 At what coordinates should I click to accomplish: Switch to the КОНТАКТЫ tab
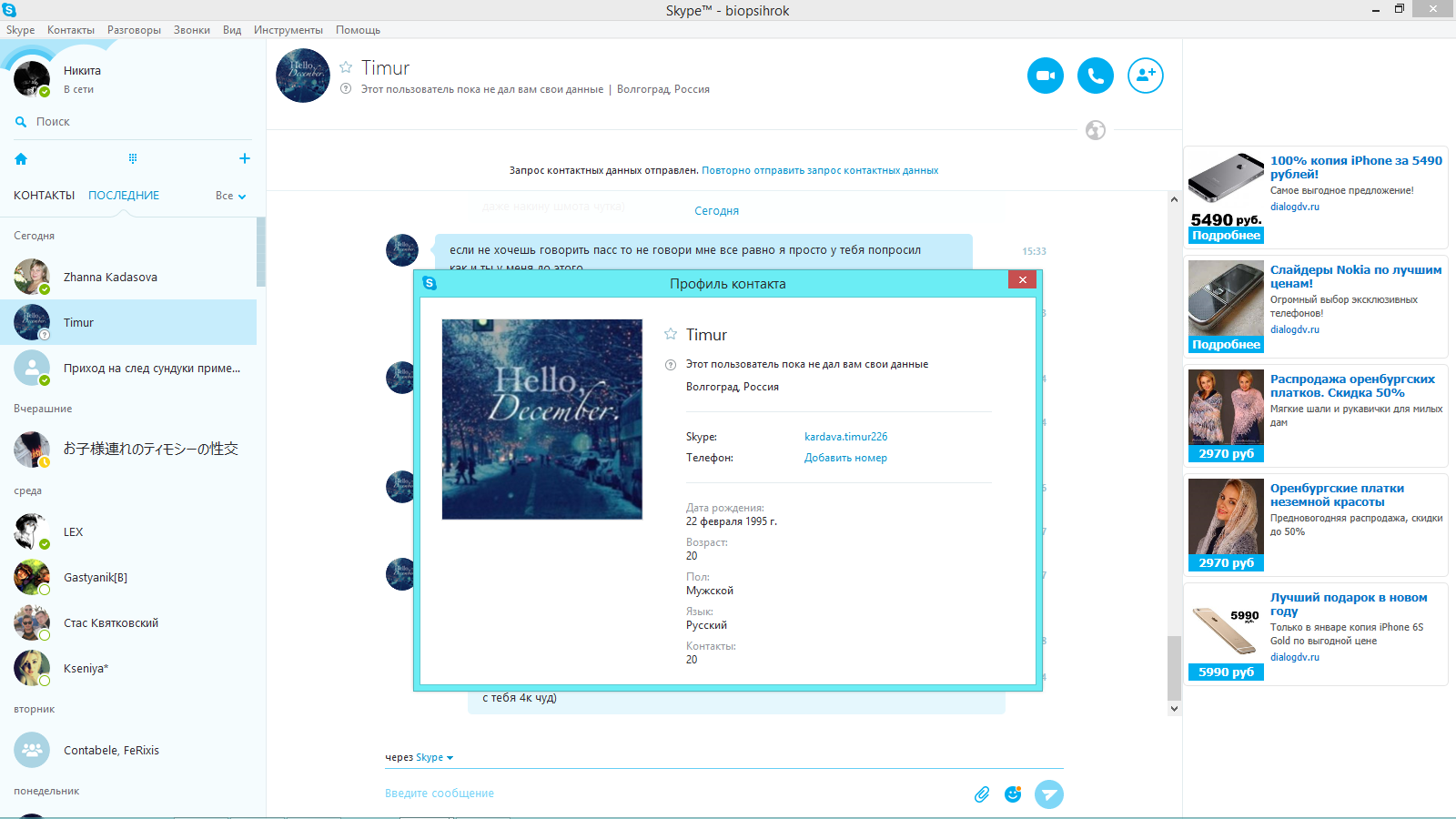click(x=44, y=196)
